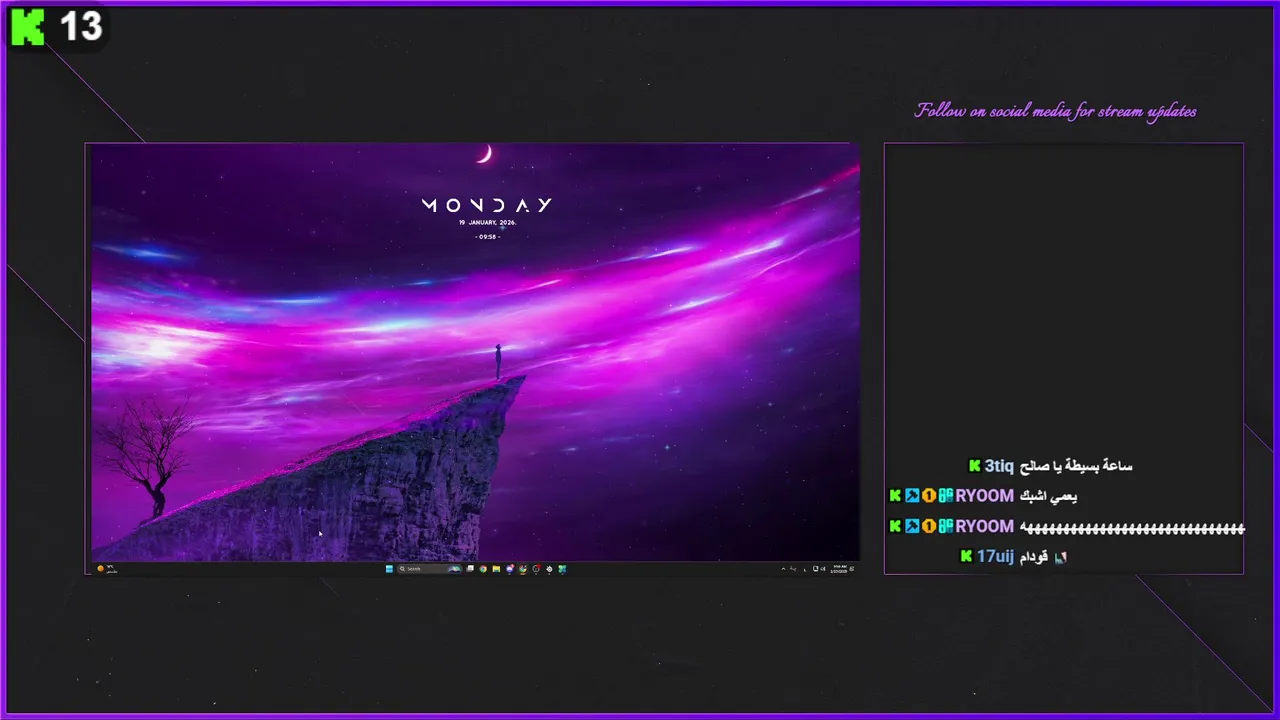Open the green app at taskbar end
This screenshot has width=1280, height=720.
[x=562, y=569]
